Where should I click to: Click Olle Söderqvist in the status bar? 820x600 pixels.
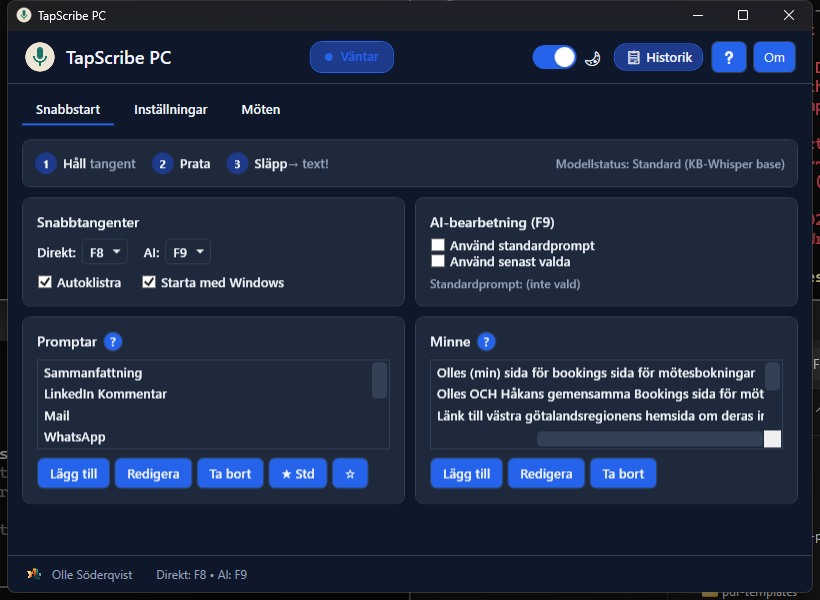(92, 574)
